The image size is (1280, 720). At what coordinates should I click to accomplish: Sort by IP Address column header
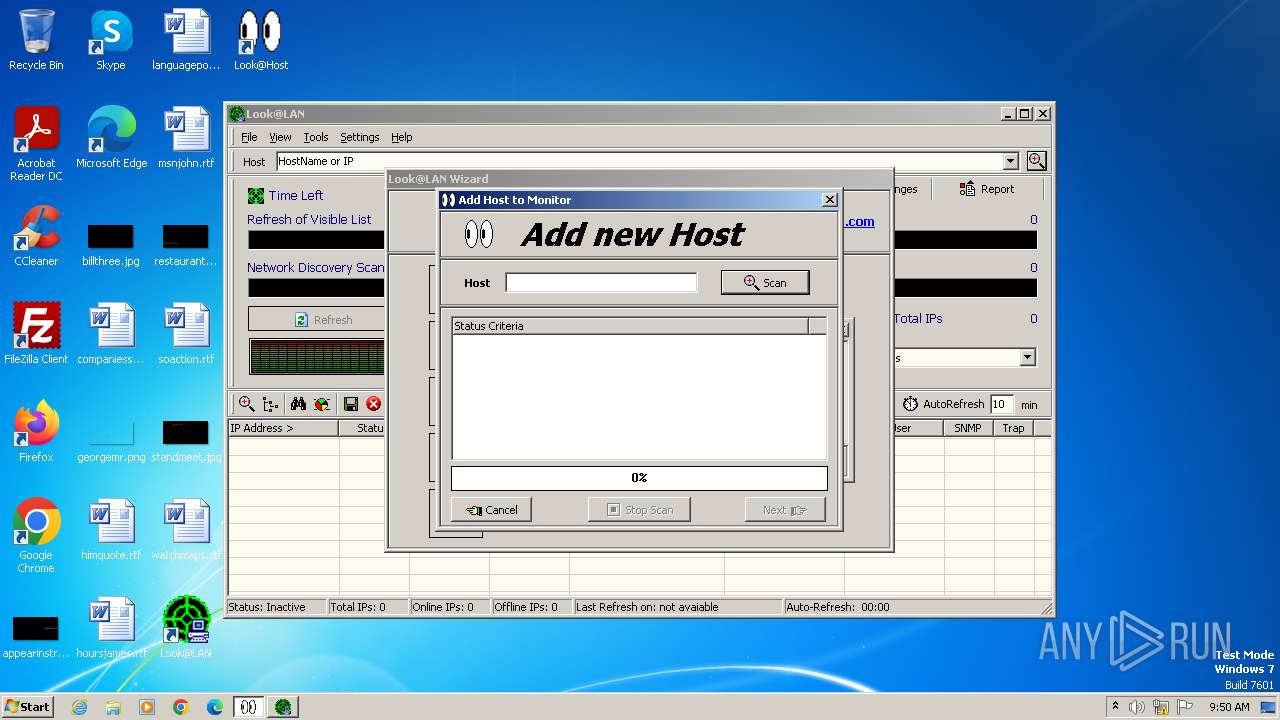click(x=284, y=428)
